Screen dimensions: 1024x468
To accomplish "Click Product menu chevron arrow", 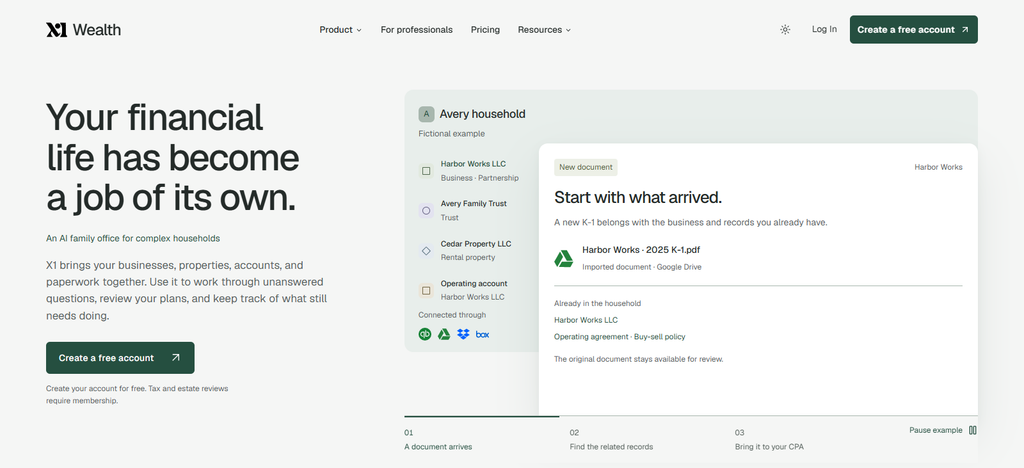I will [359, 30].
